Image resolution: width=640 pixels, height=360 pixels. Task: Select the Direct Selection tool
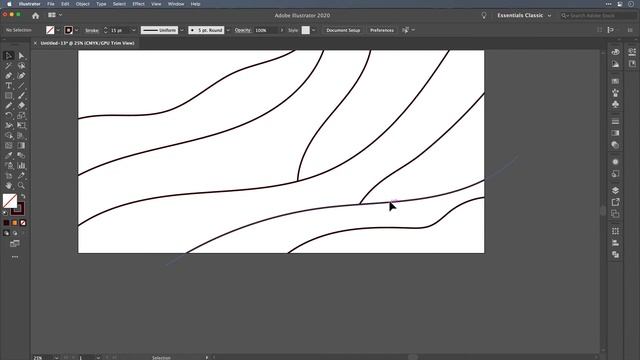coord(21,56)
